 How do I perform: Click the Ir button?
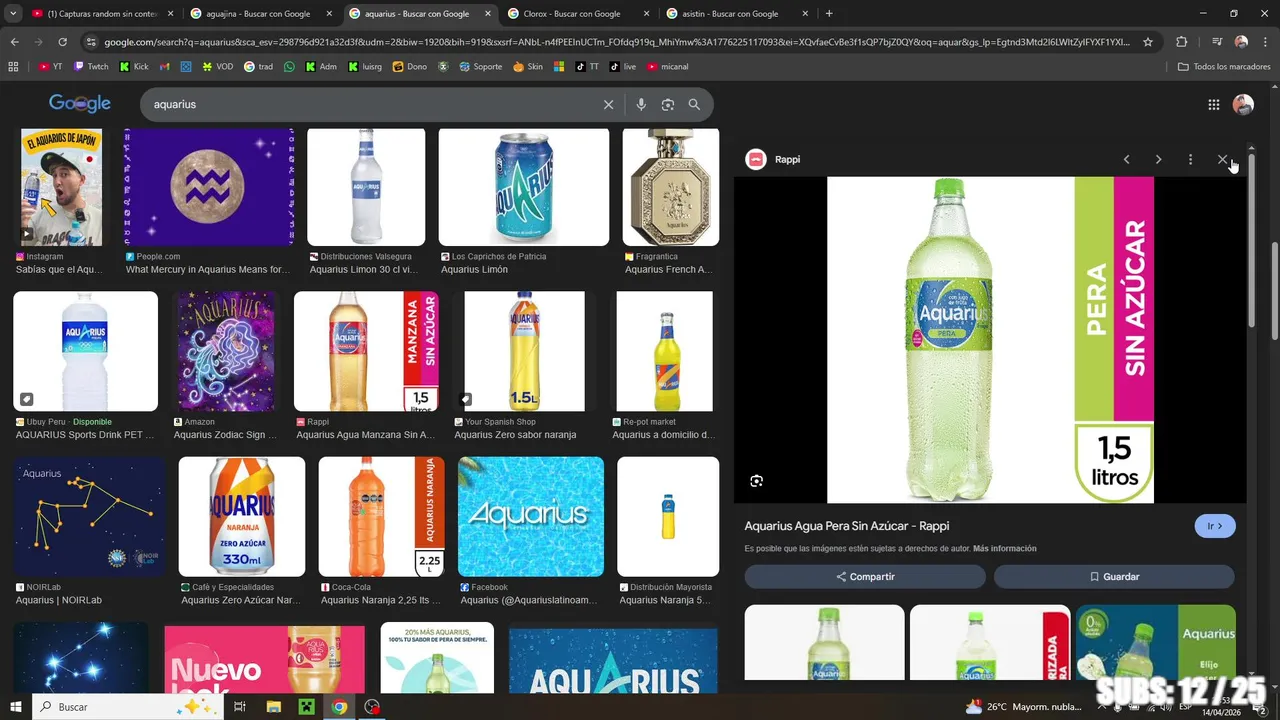[x=1215, y=526]
